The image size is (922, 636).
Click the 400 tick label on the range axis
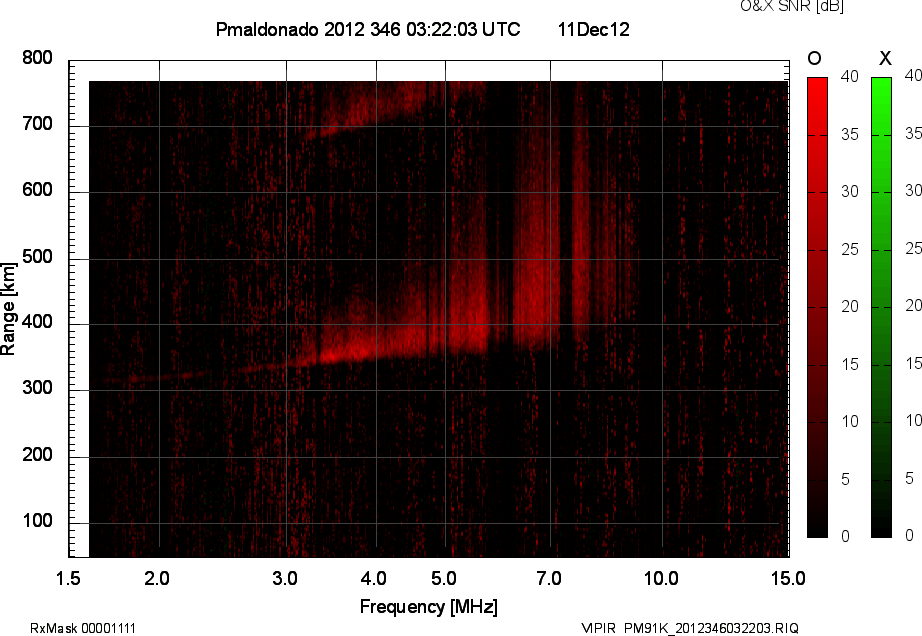(x=37, y=322)
